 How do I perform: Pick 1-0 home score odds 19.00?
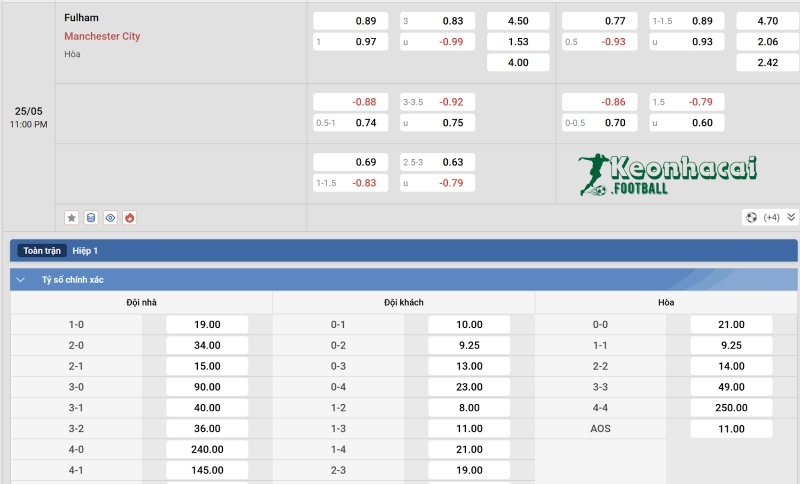coord(208,324)
